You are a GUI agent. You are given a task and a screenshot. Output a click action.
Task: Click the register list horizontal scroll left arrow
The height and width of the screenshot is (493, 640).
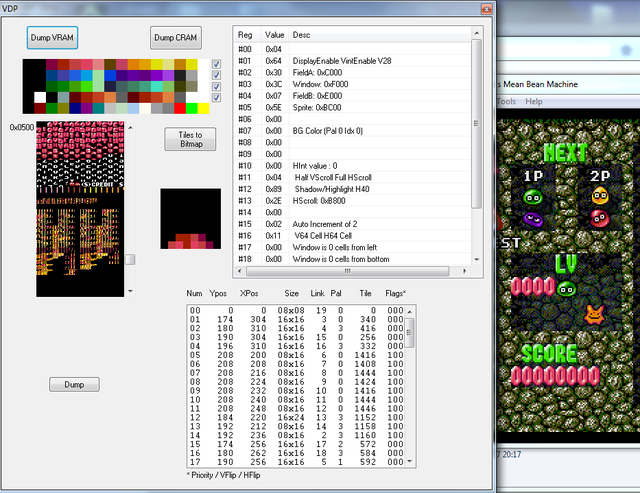tap(240, 271)
